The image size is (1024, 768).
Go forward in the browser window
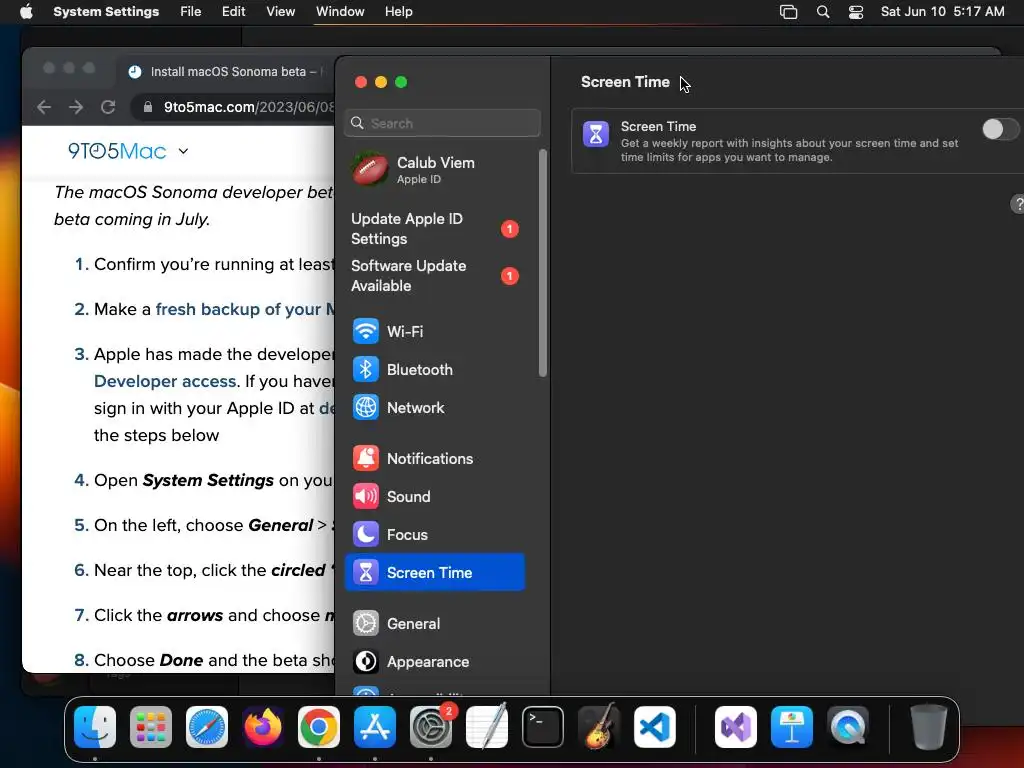(76, 107)
